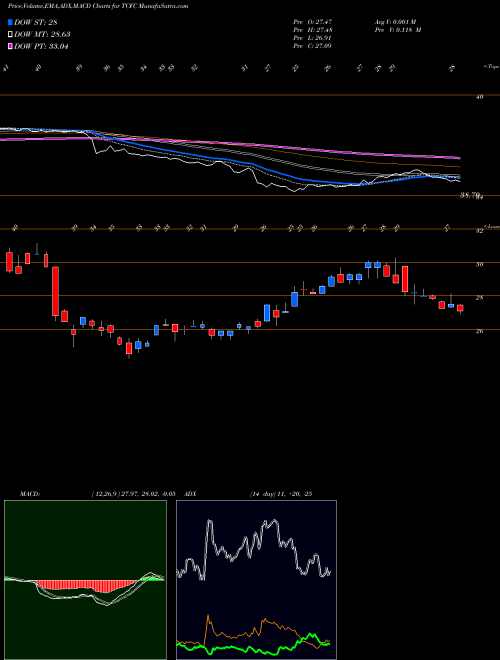Click the last red candlestick on the right
The width and height of the screenshot is (500, 660).
click(x=460, y=308)
